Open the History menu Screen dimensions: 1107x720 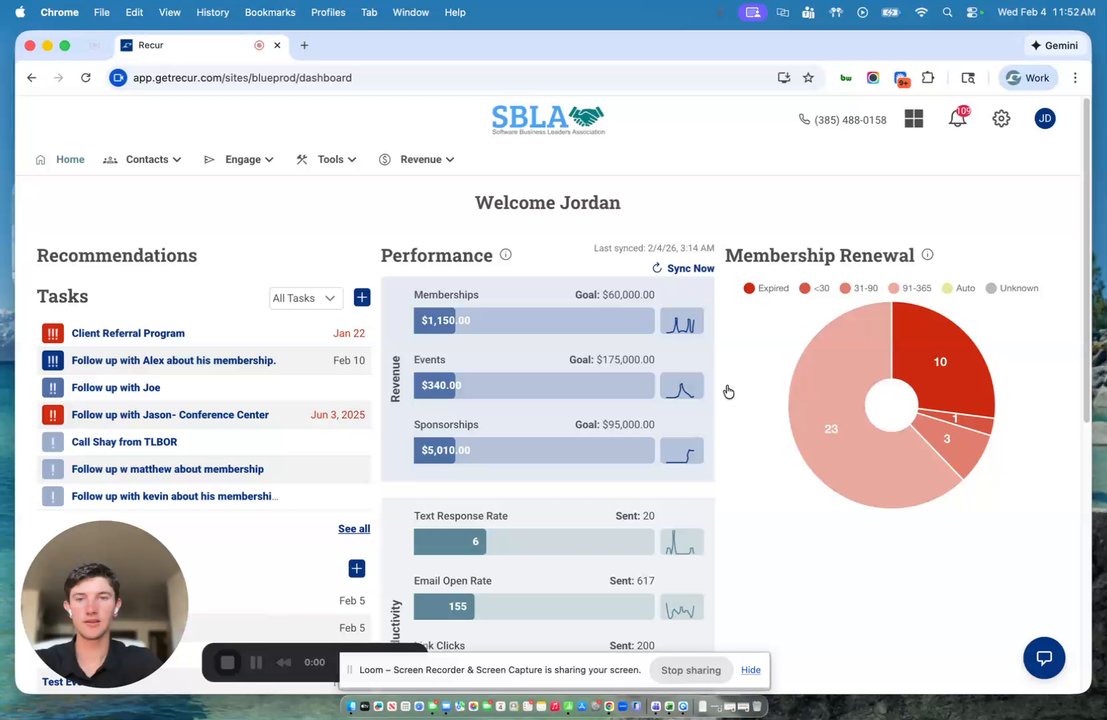pos(213,12)
